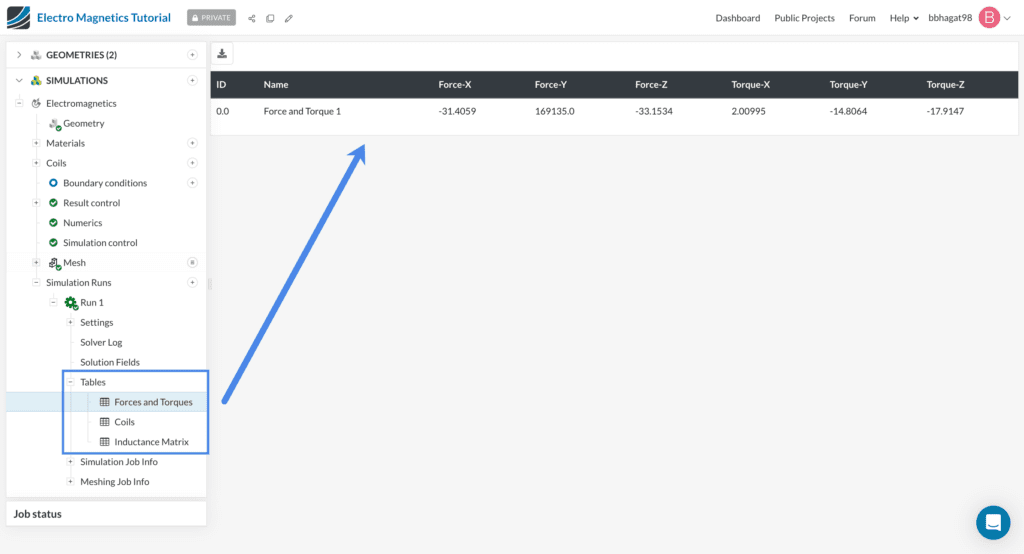Download the table results
Screen dimensions: 1024x554
(222, 54)
